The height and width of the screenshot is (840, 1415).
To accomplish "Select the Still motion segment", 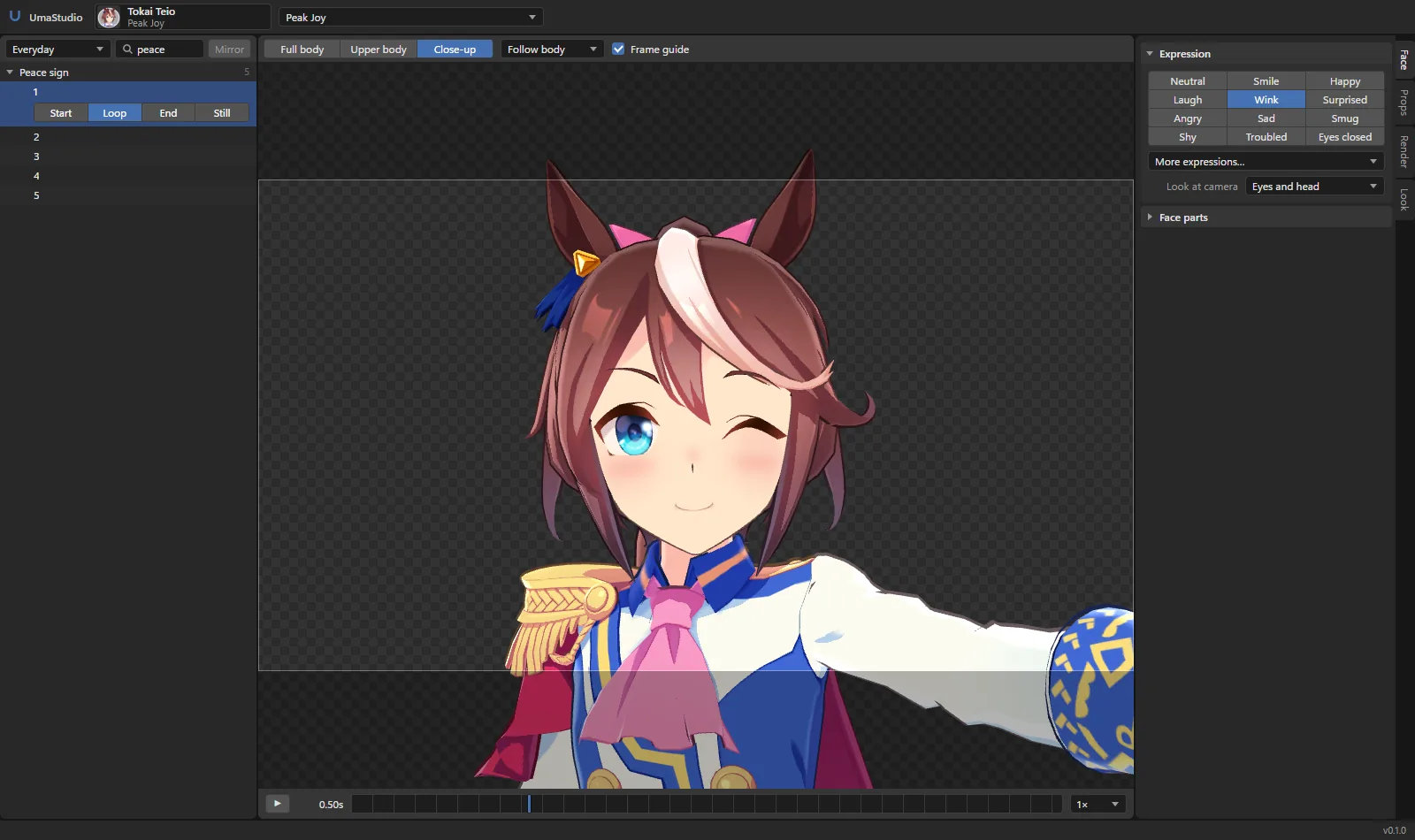I will coord(222,113).
